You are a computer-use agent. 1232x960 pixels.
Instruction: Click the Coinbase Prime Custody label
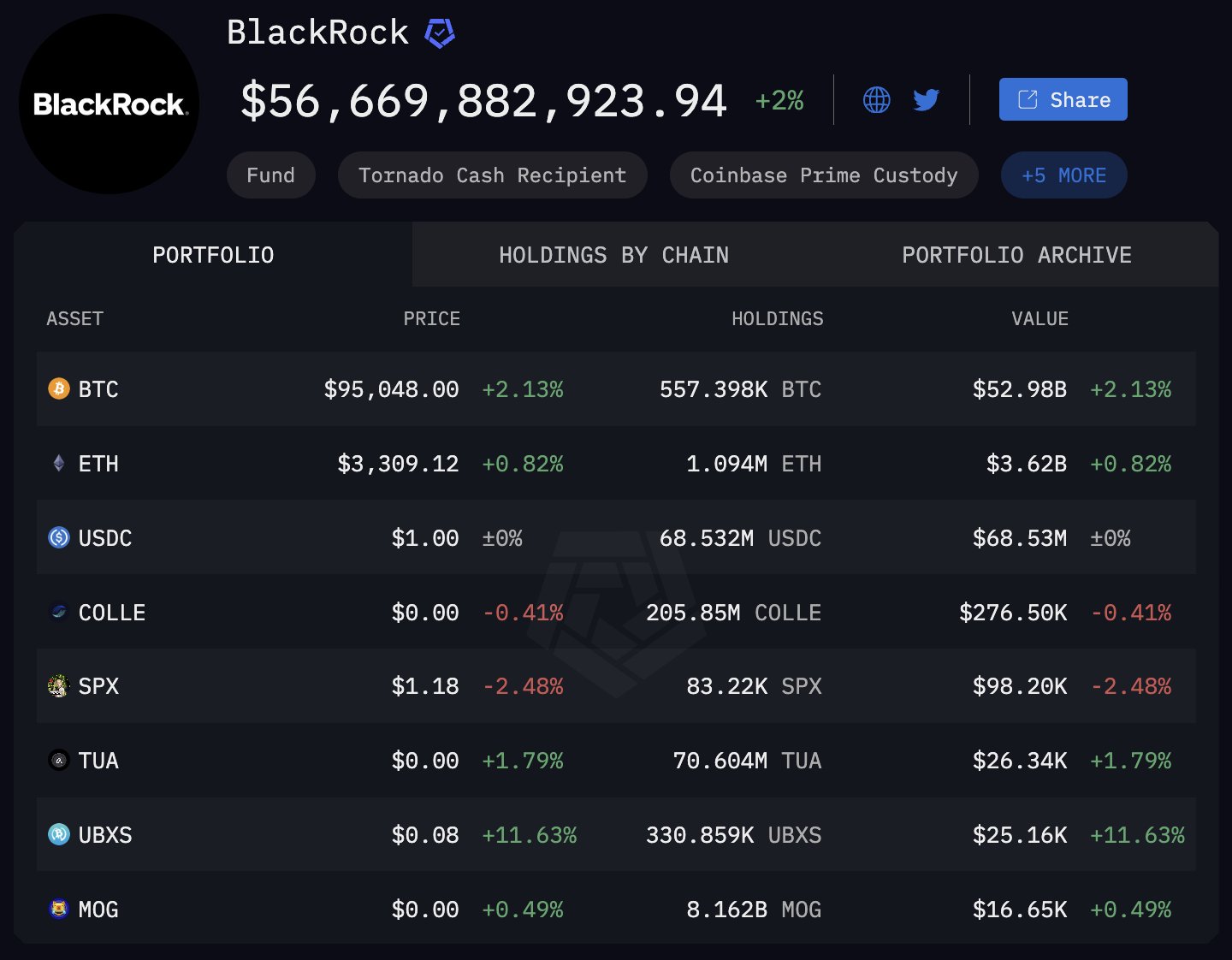(x=824, y=175)
